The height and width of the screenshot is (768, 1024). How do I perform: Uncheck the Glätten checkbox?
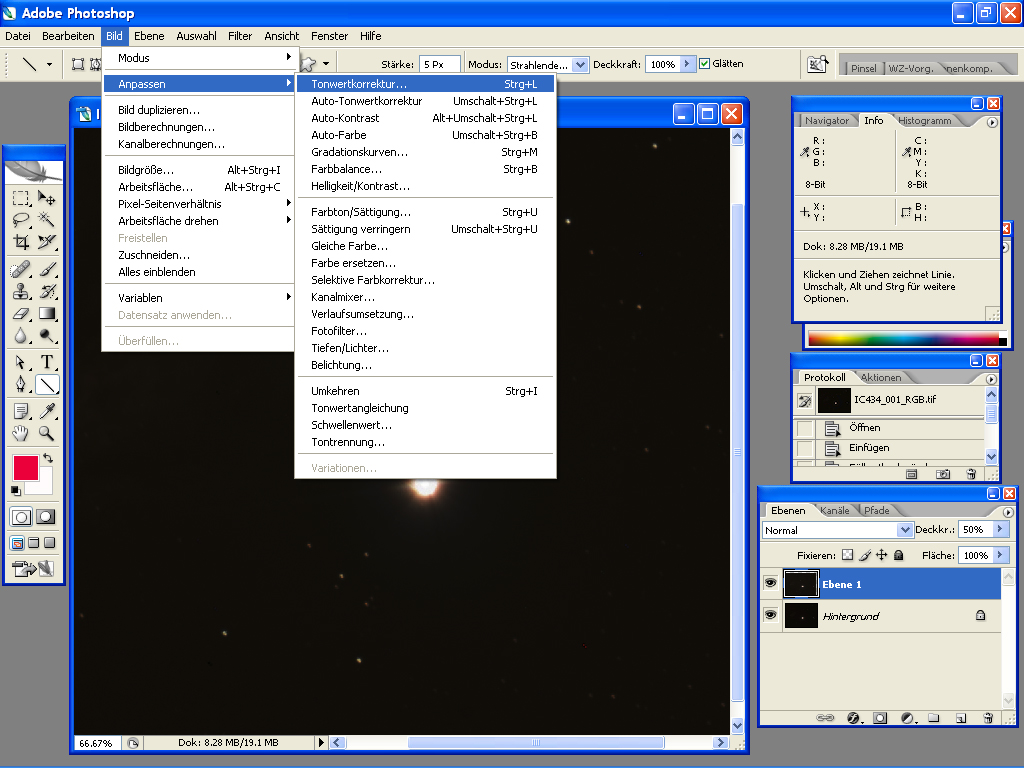(704, 63)
